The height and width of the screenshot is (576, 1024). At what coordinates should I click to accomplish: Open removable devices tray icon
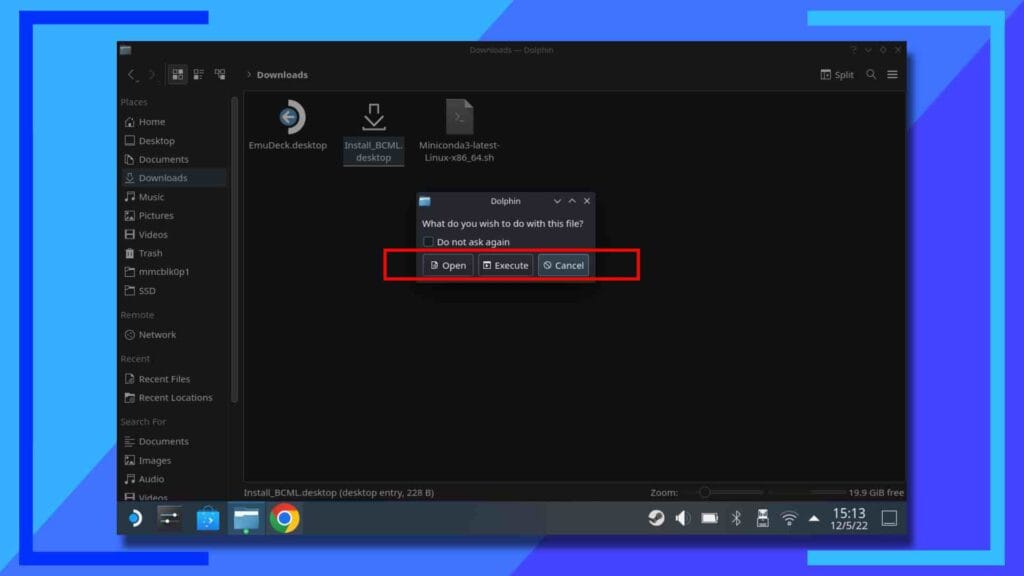pos(762,518)
